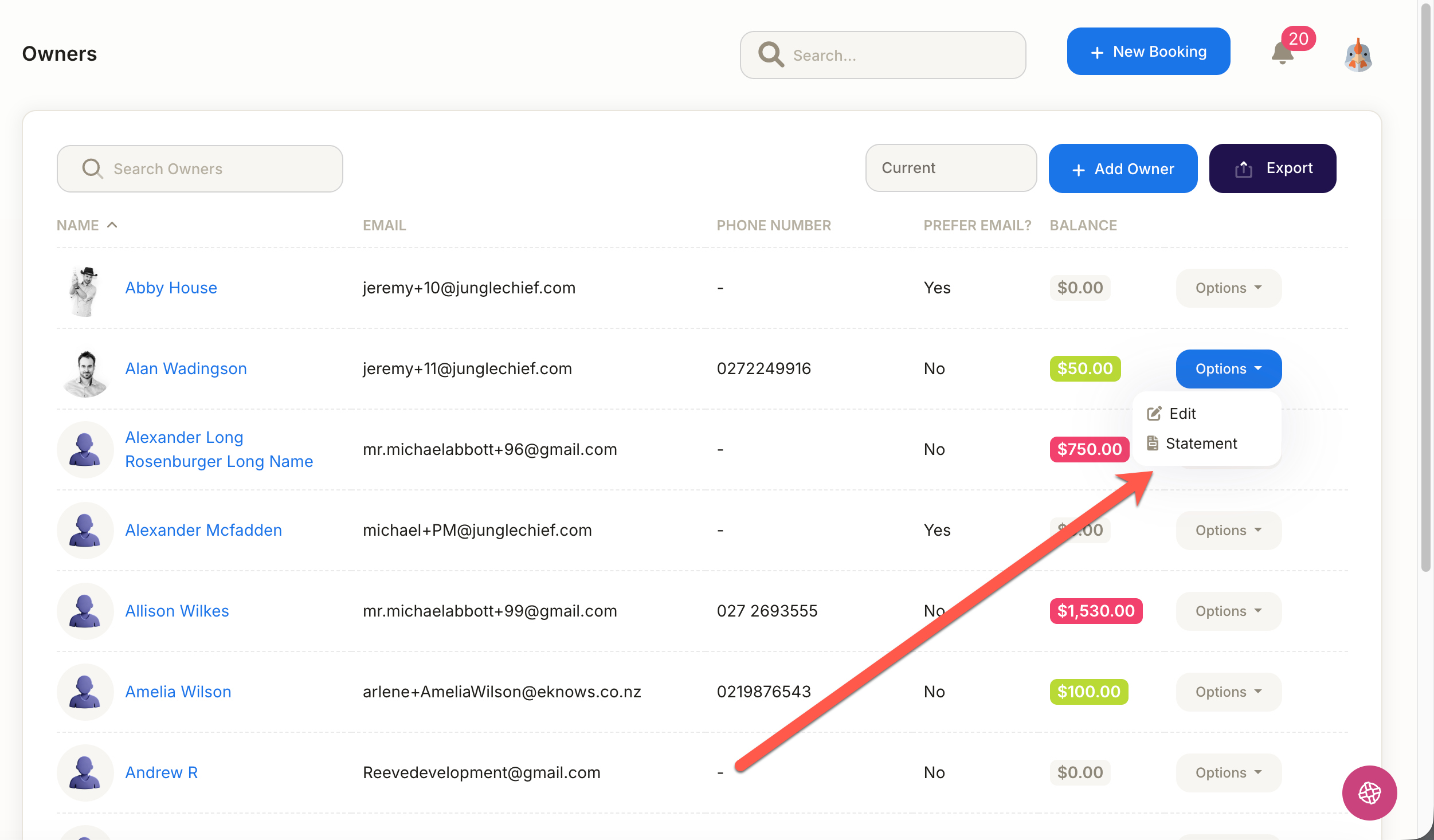Click the $750.00 red balance badge
The image size is (1434, 840).
[1088, 449]
